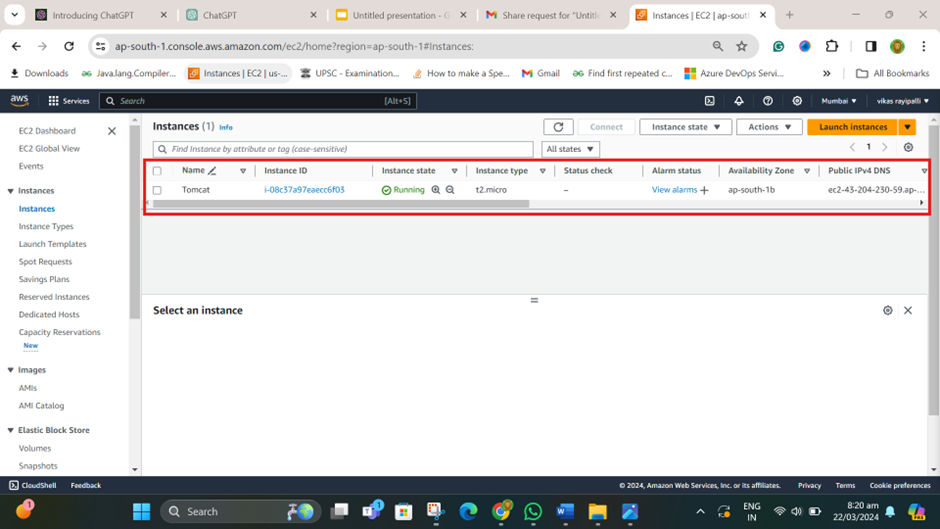Screen dimensions: 940x529
Task: Click the split panel resize handle
Action: 534,300
